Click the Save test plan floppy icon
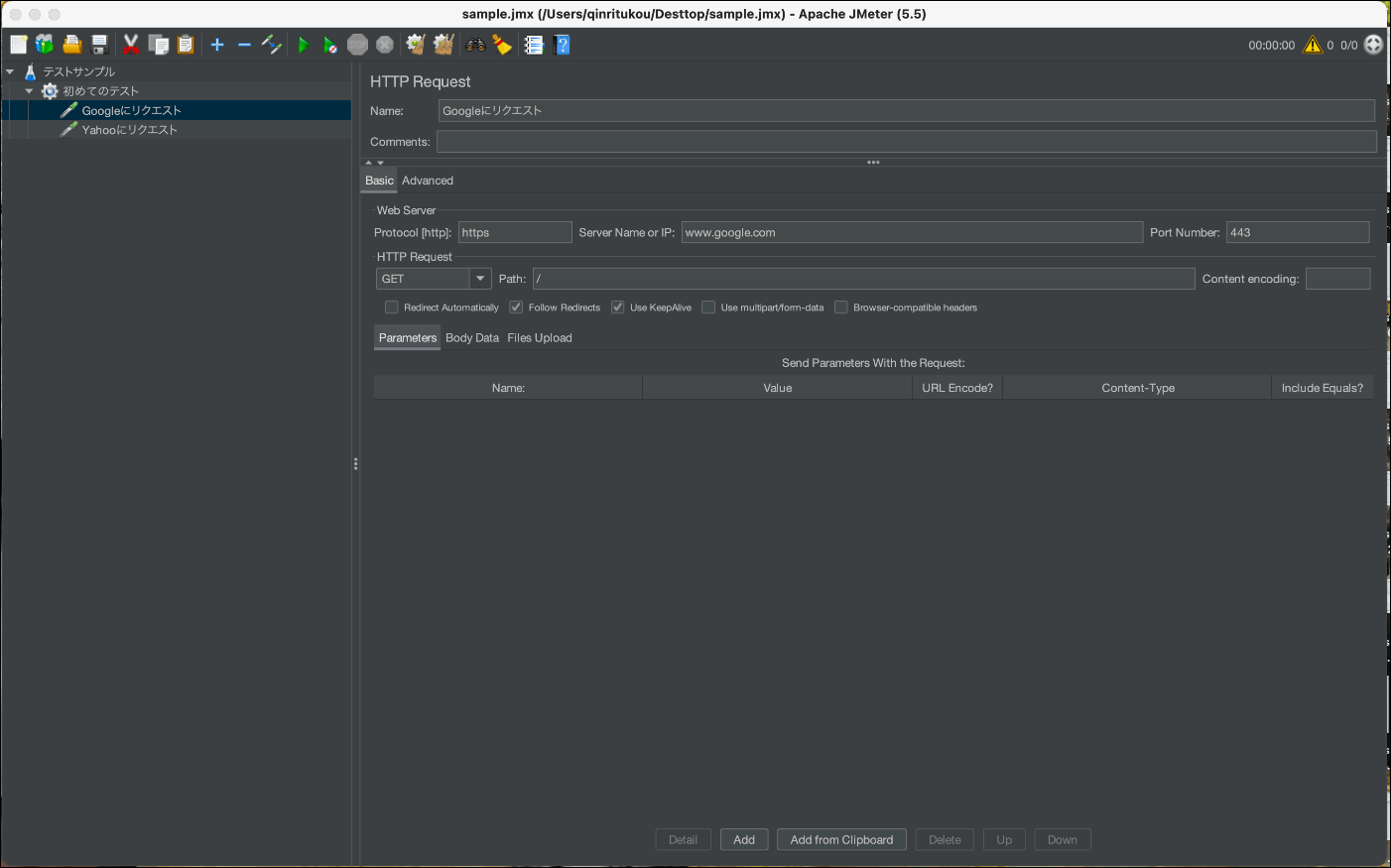The height and width of the screenshot is (868, 1391). pyautogui.click(x=99, y=45)
